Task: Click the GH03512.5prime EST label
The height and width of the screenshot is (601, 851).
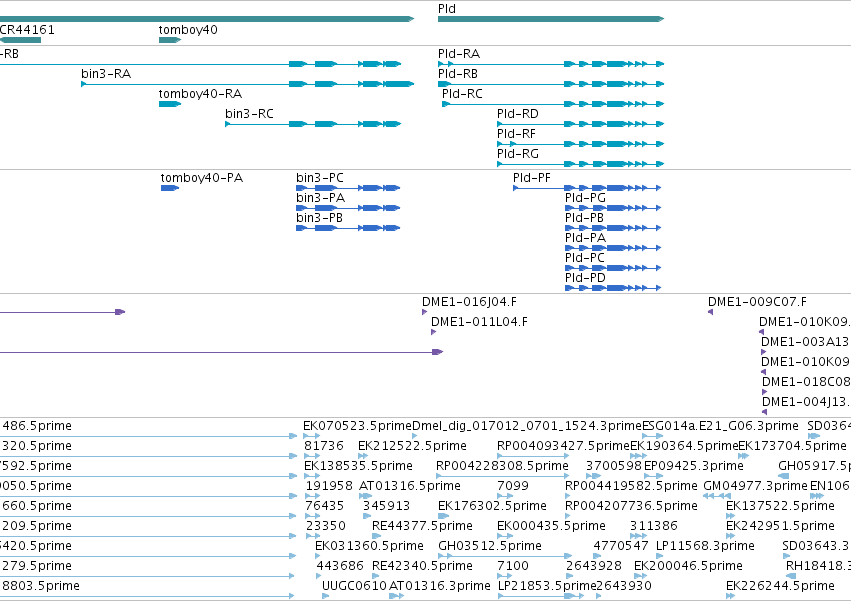Action: point(490,547)
